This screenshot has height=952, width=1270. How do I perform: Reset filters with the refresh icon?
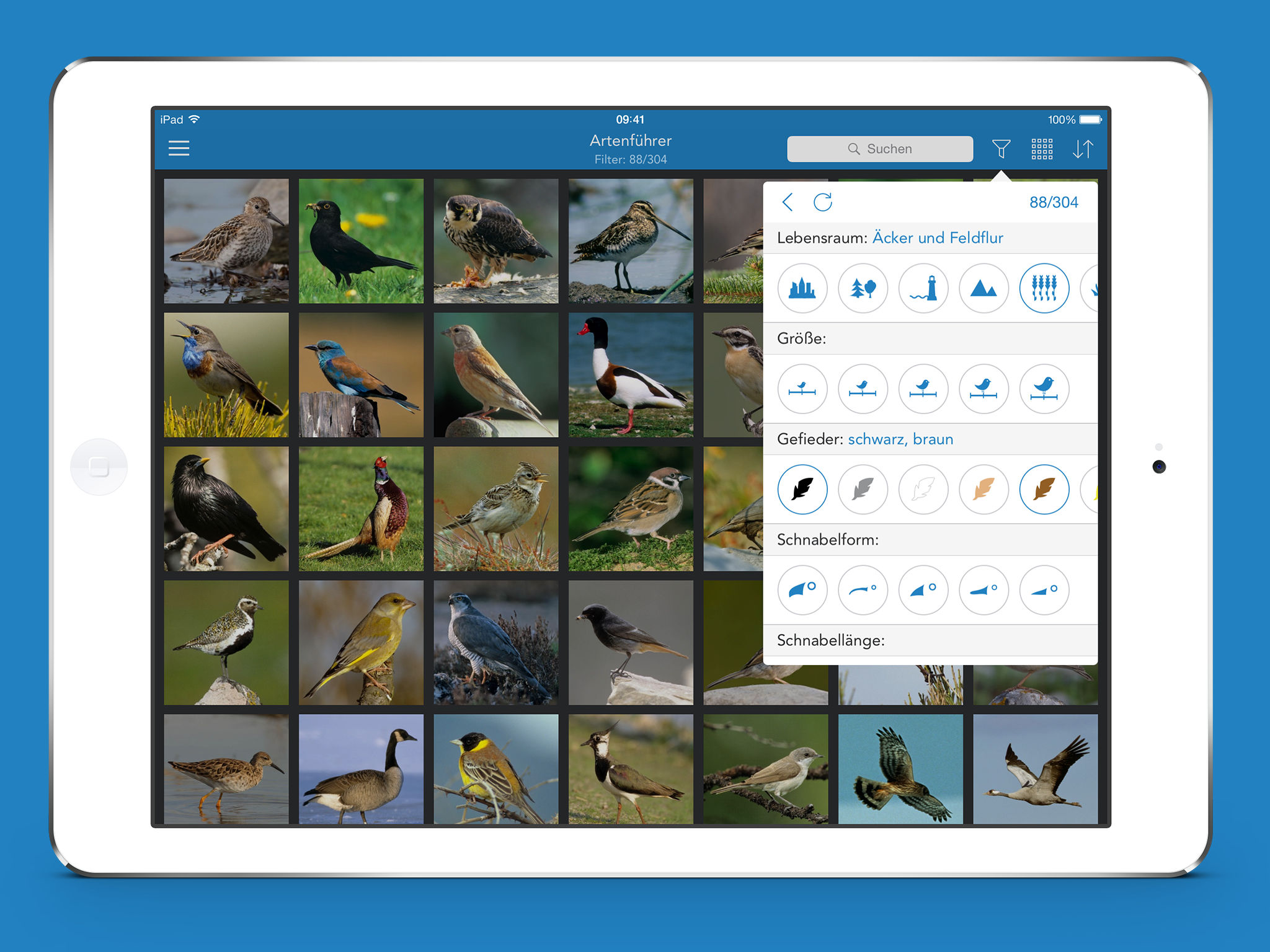click(x=823, y=202)
